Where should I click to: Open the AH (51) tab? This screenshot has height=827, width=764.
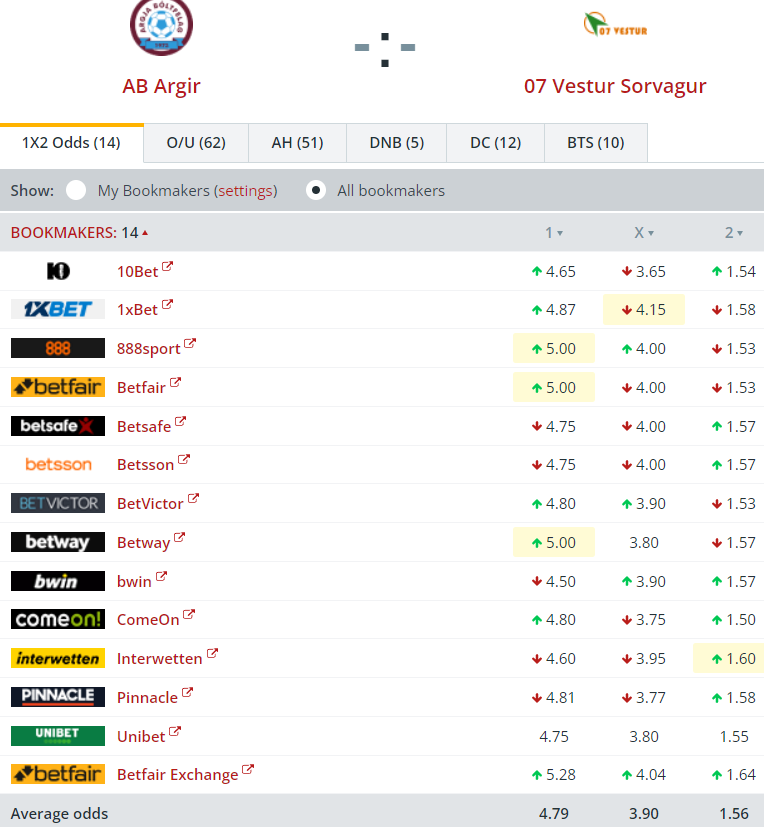coord(297,143)
